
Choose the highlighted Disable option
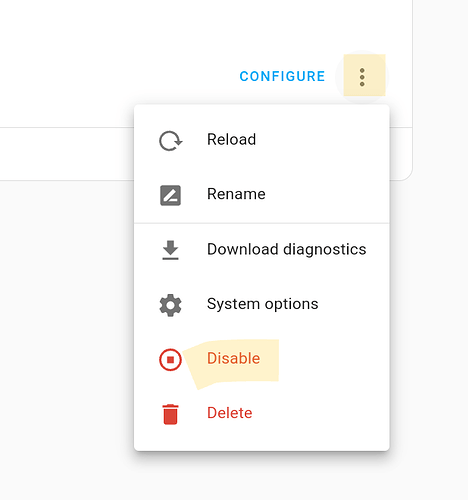262,359
